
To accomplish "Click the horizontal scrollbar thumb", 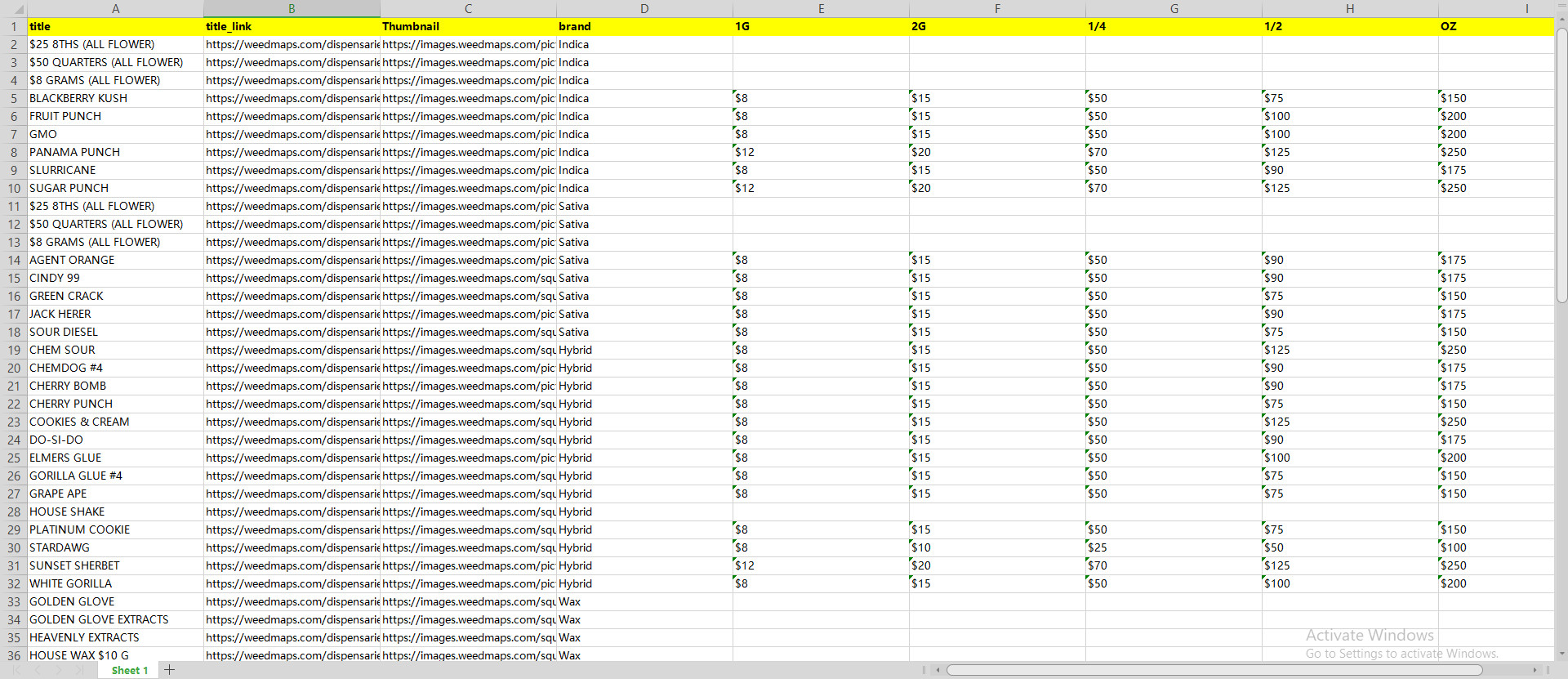I will tap(1214, 670).
